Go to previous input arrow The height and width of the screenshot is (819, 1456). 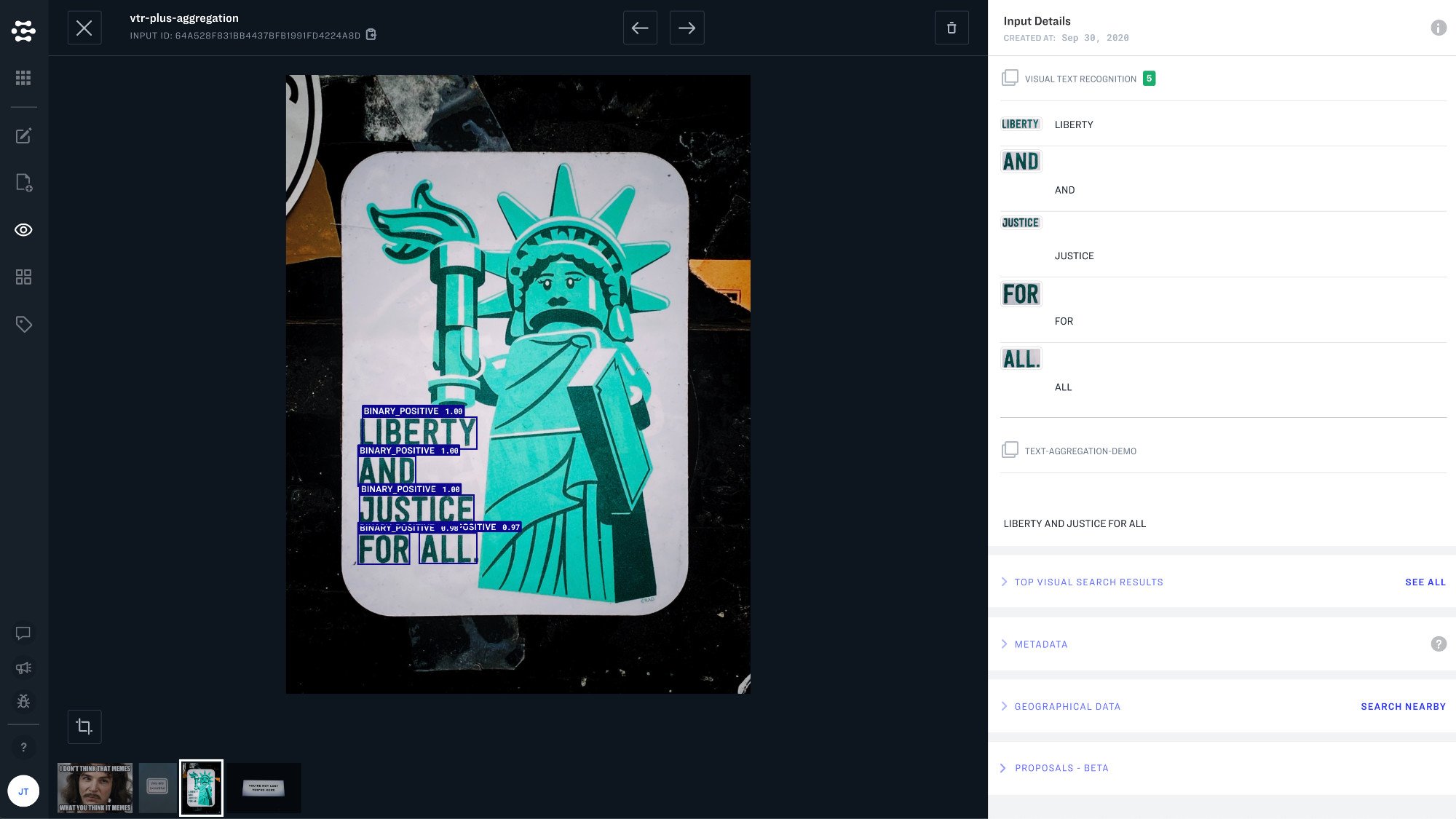click(640, 28)
